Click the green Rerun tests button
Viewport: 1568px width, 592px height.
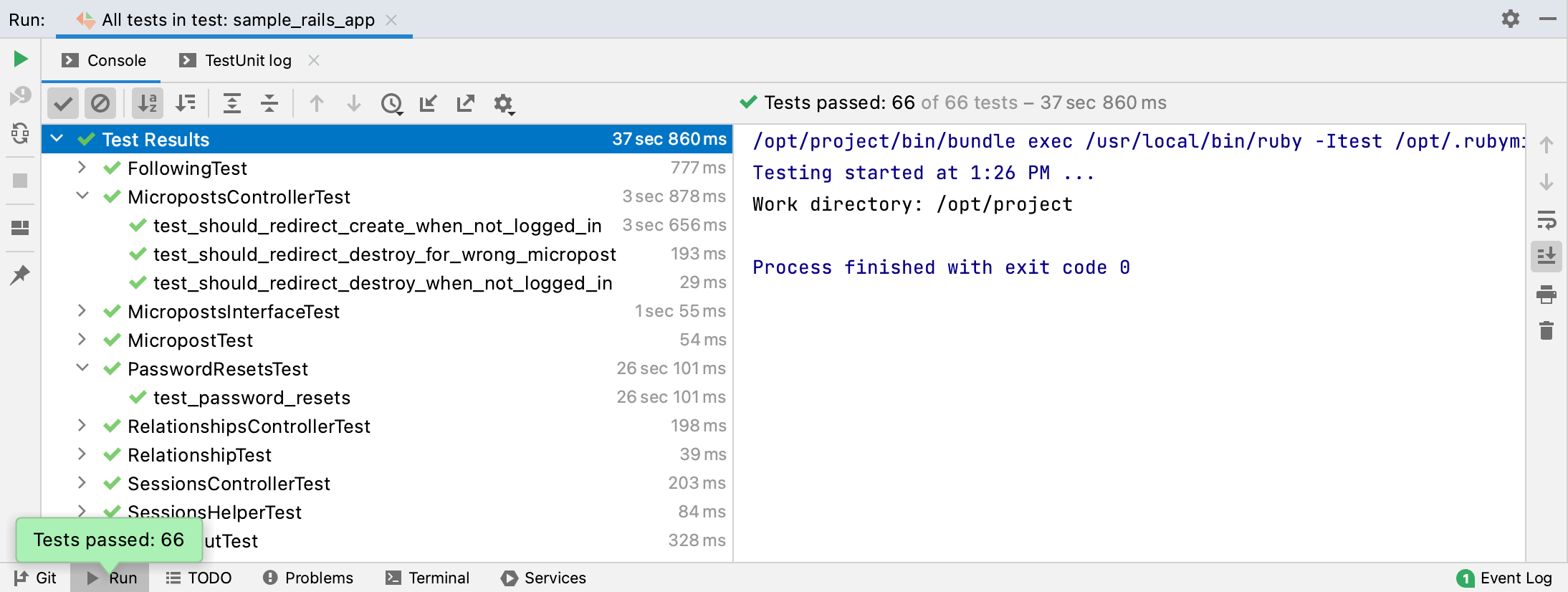(21, 59)
